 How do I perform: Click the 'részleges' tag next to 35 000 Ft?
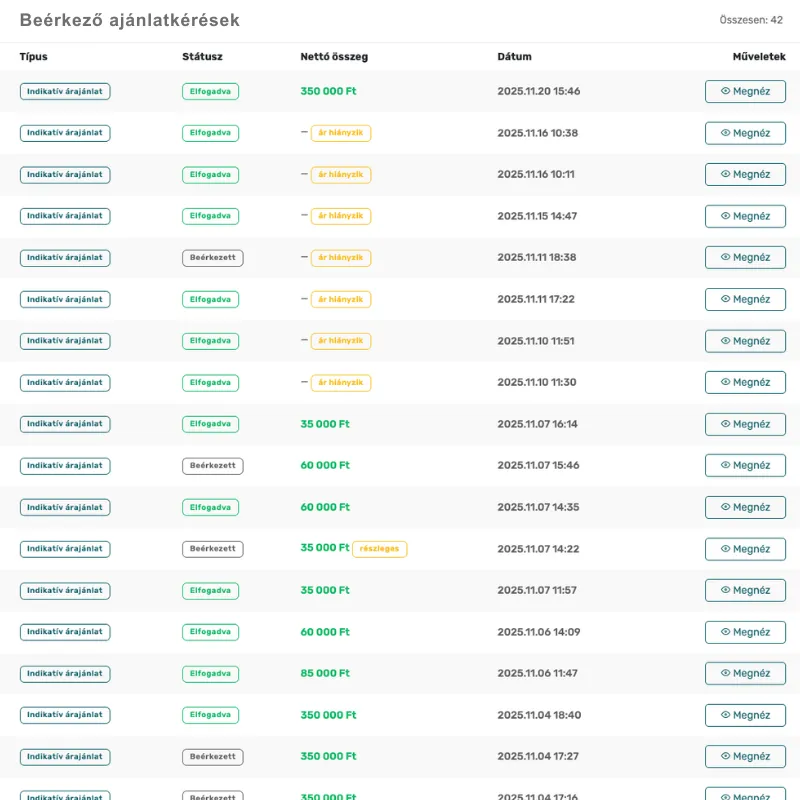(x=380, y=549)
